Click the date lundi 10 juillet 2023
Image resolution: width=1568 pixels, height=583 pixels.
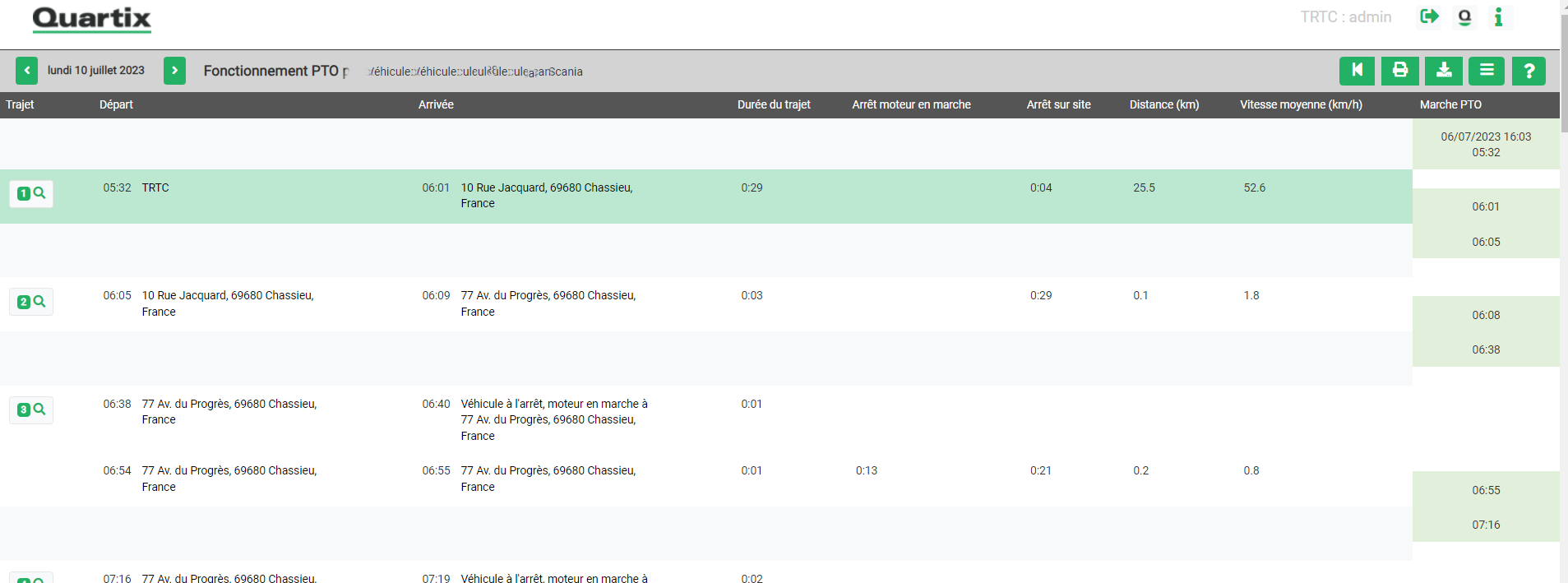coord(96,71)
